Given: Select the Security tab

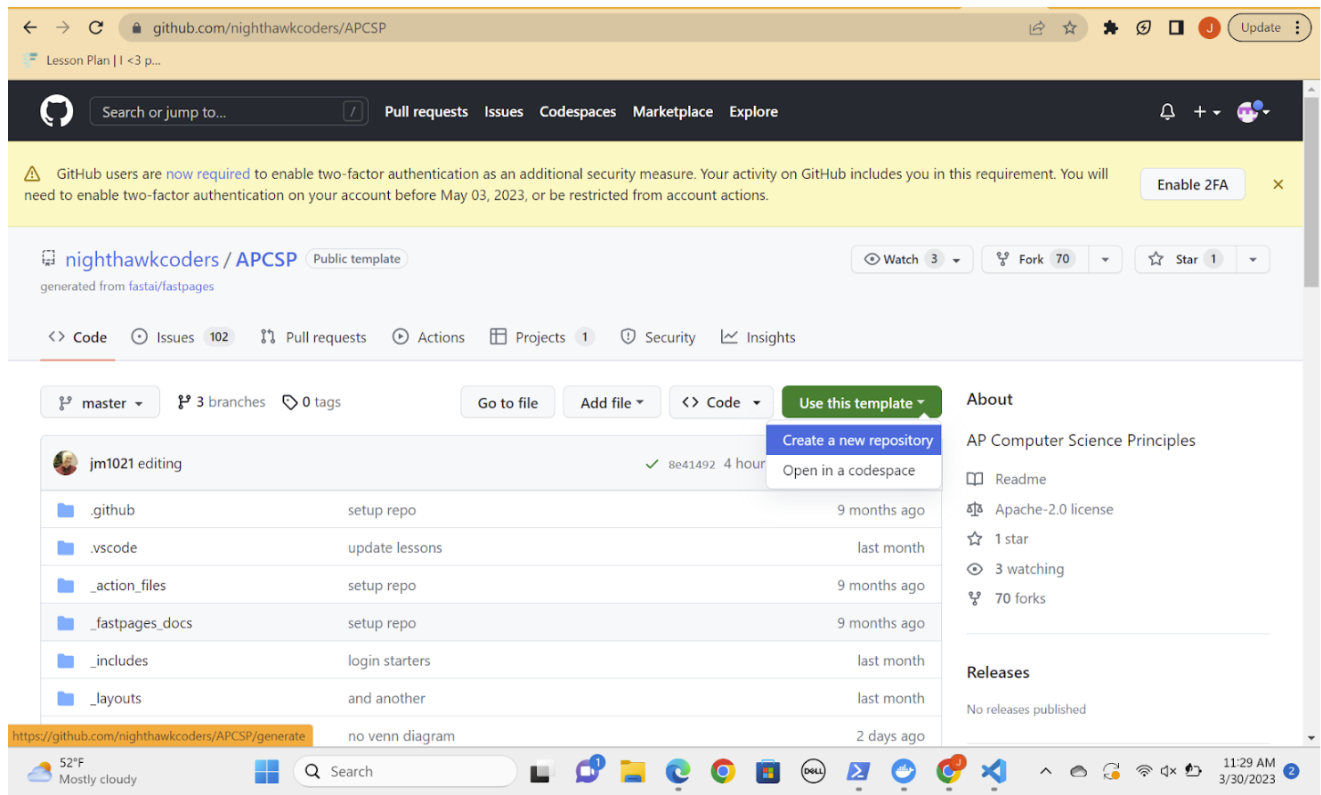Looking at the screenshot, I should pyautogui.click(x=658, y=337).
